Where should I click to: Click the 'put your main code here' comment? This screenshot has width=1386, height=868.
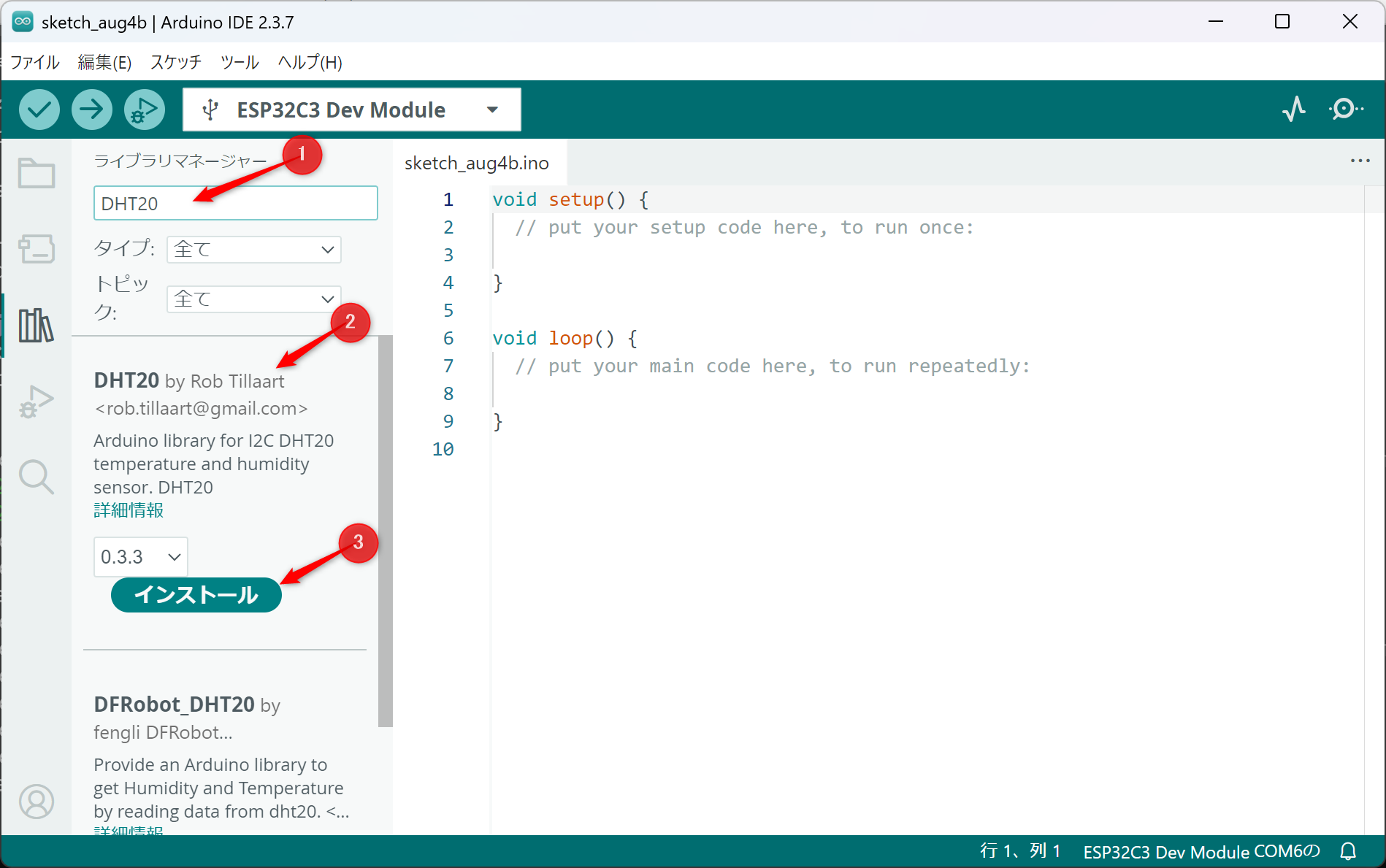(x=773, y=366)
